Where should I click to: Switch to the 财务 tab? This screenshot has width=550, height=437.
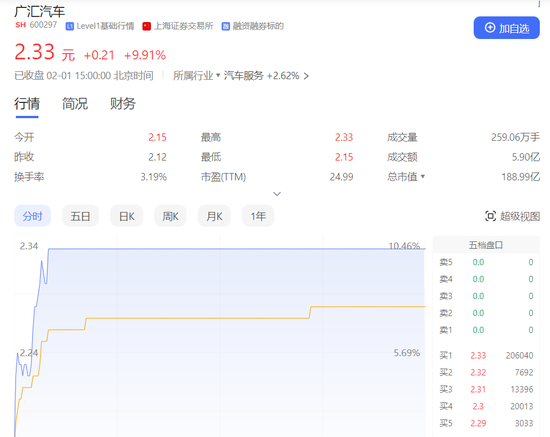point(122,104)
